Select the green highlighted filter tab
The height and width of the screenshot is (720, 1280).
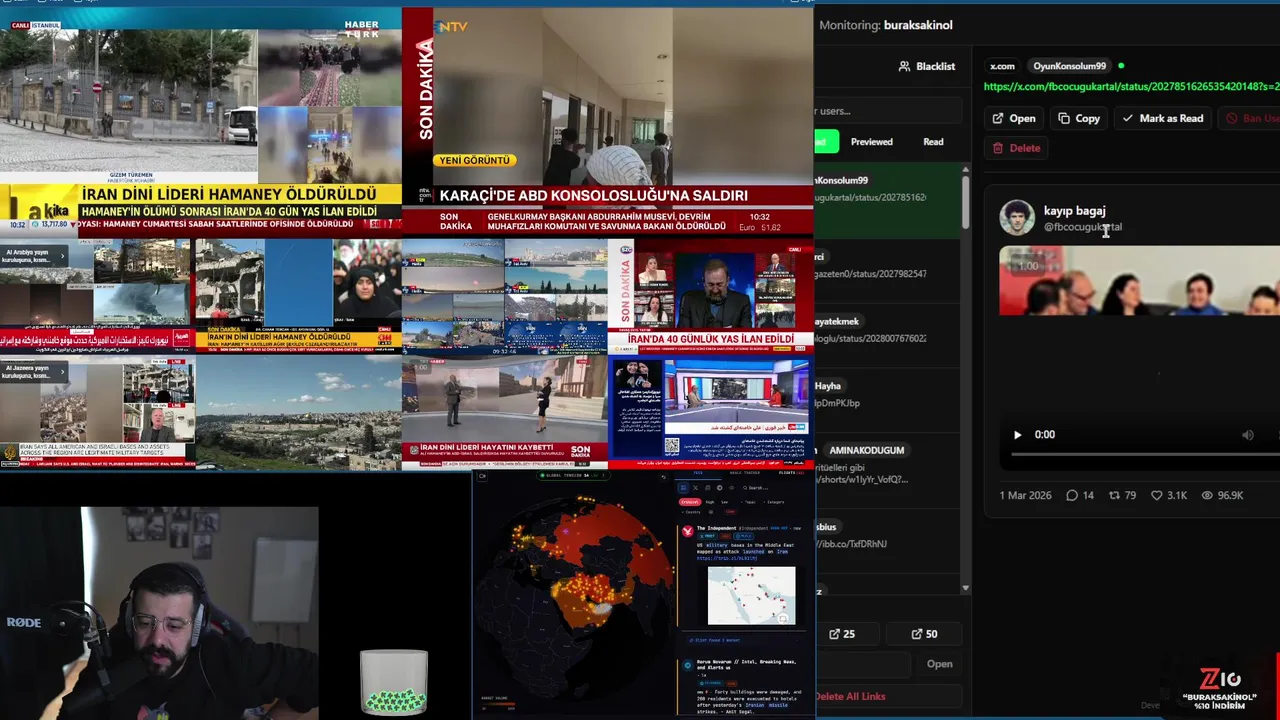(x=826, y=142)
